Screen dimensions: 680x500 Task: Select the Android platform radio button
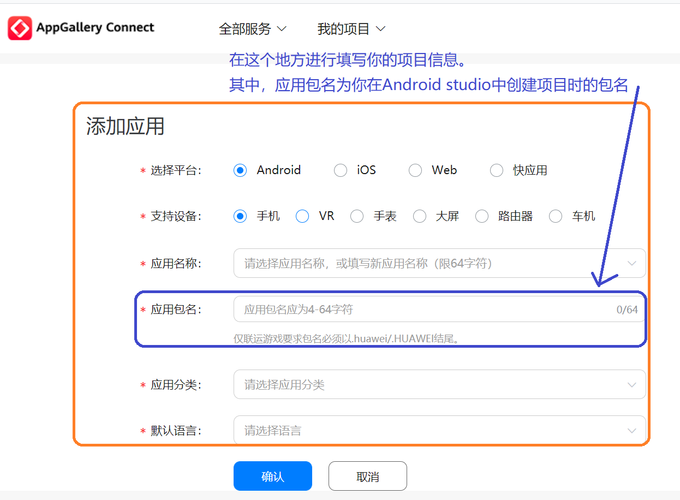[x=240, y=170]
